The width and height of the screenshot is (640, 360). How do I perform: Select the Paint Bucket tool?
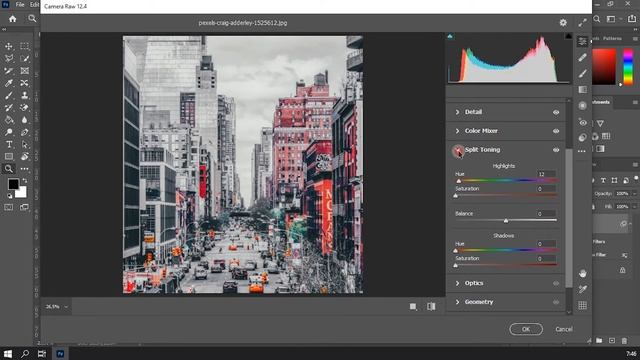click(9, 120)
